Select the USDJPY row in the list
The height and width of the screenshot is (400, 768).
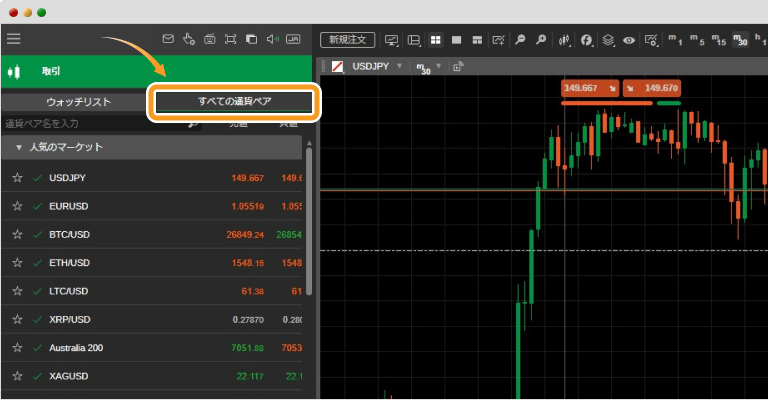click(152, 178)
